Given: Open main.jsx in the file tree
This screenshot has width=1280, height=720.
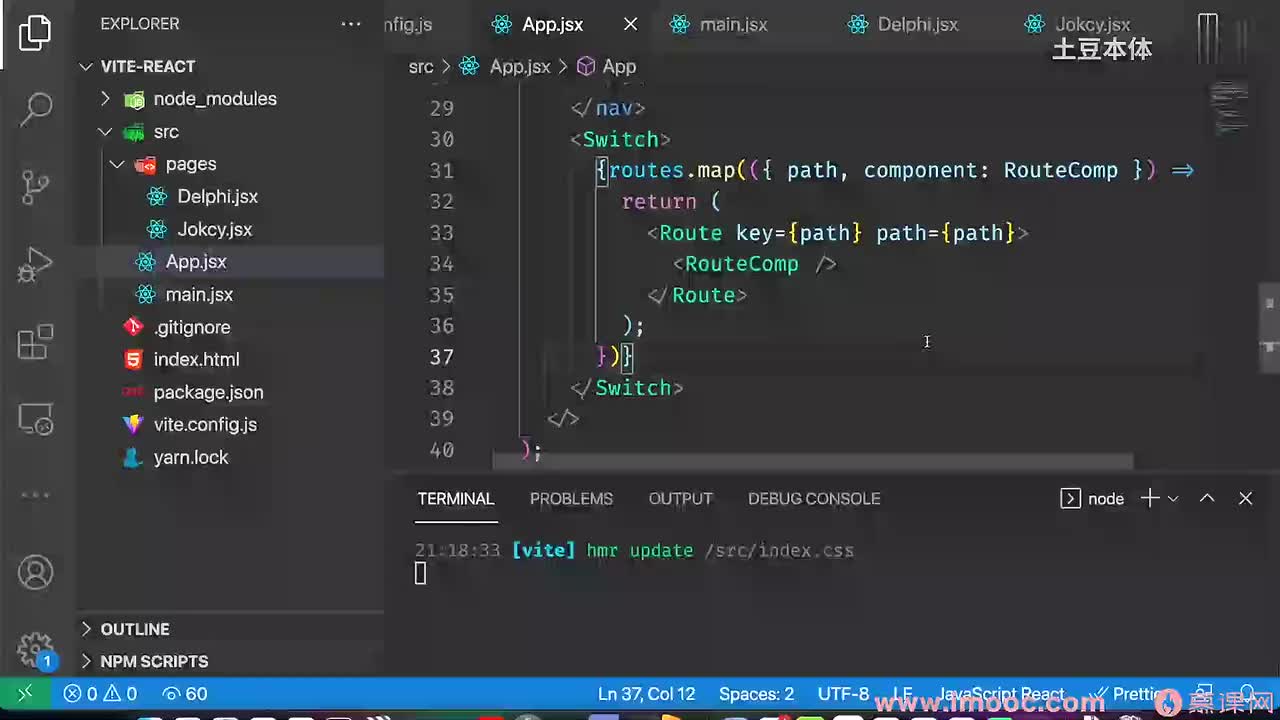Looking at the screenshot, I should 230,294.
